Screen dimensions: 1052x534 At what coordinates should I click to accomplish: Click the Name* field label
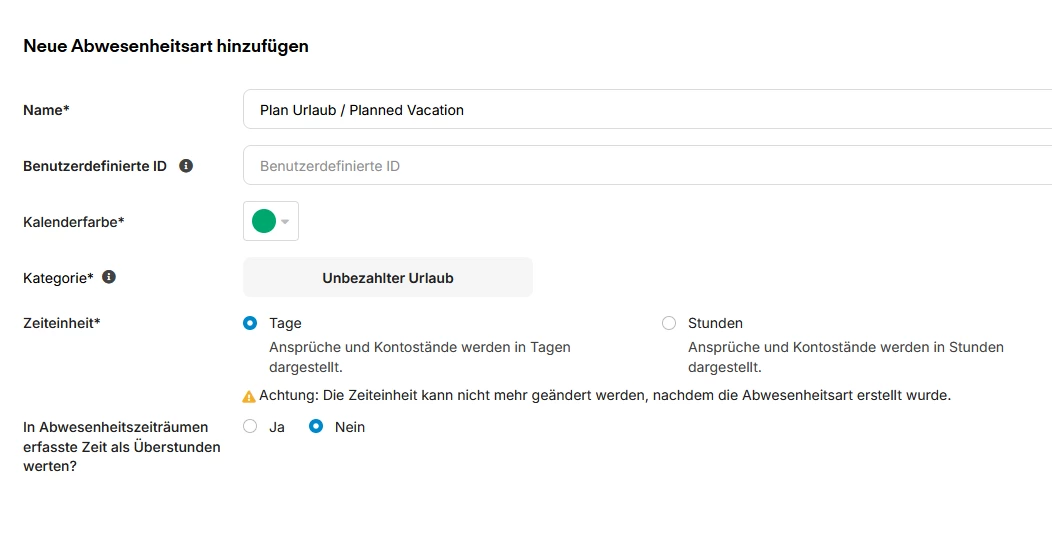pyautogui.click(x=46, y=110)
